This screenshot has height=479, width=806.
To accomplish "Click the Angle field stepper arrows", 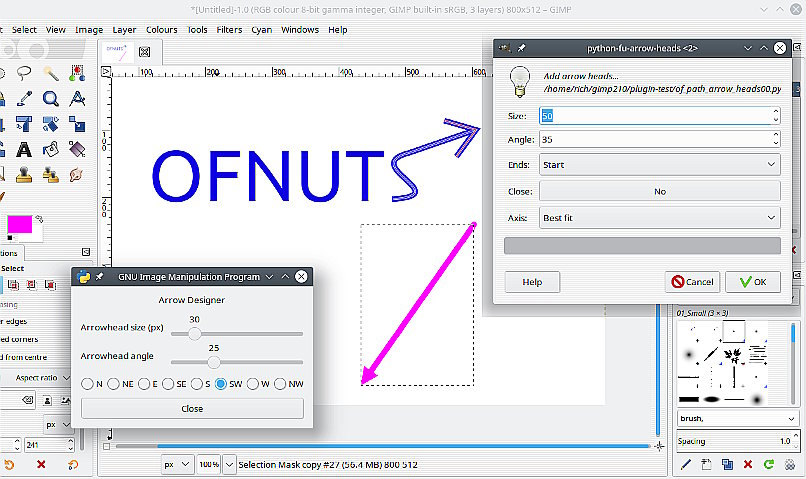I will [776, 139].
